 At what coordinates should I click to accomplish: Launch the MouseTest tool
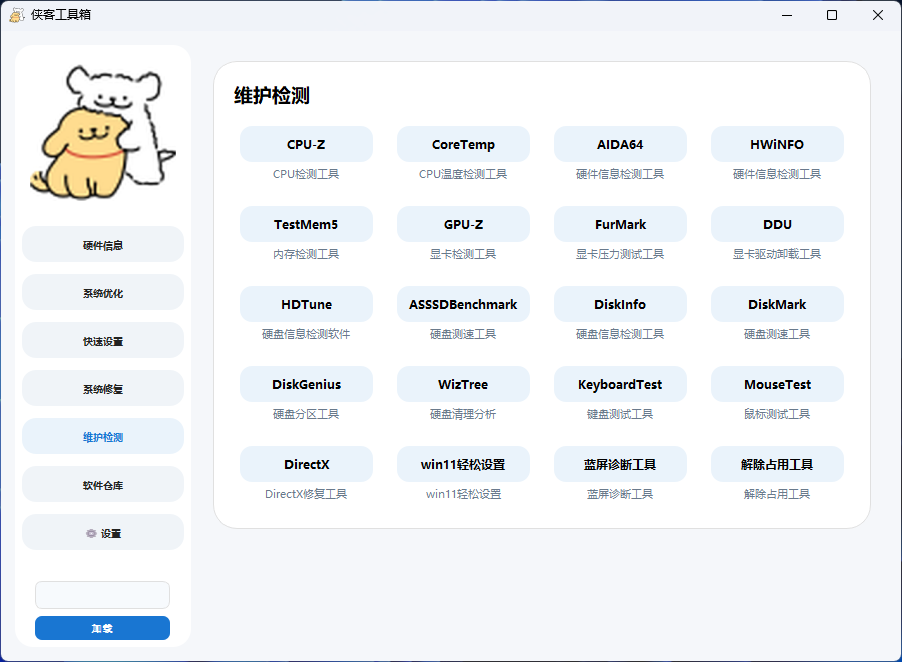click(x=777, y=384)
